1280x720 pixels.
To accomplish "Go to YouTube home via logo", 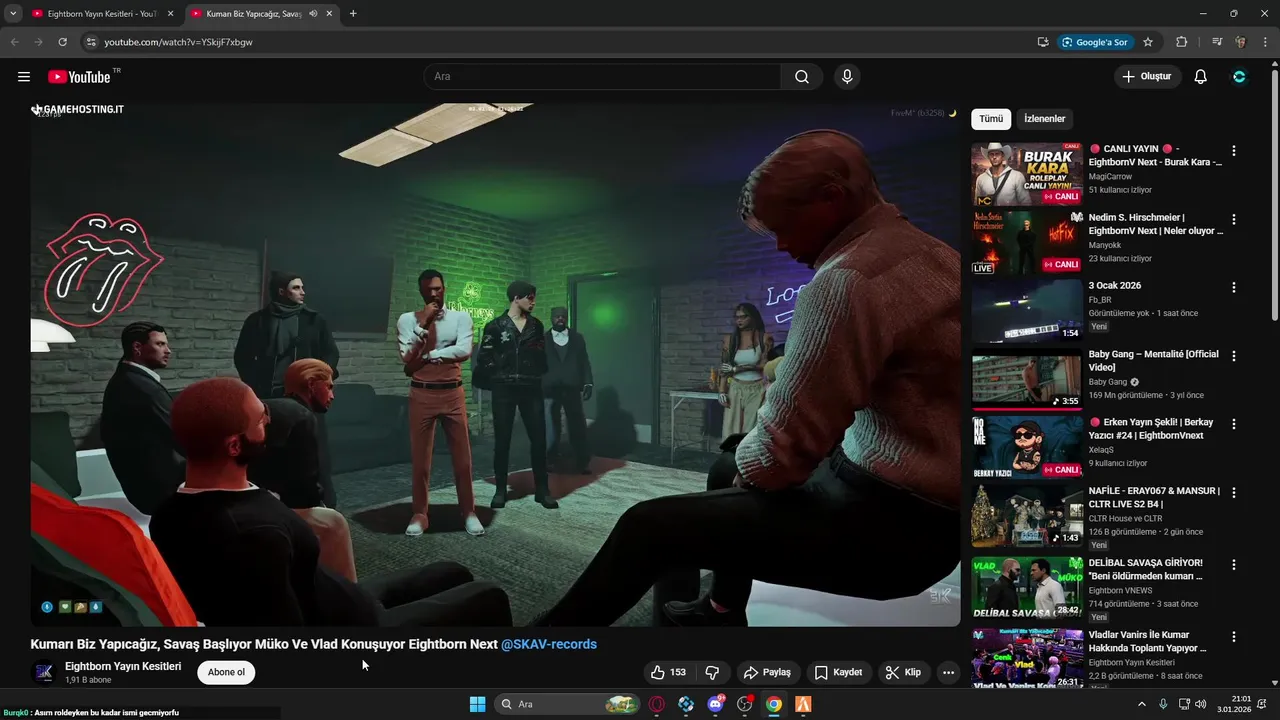I will click(79, 77).
